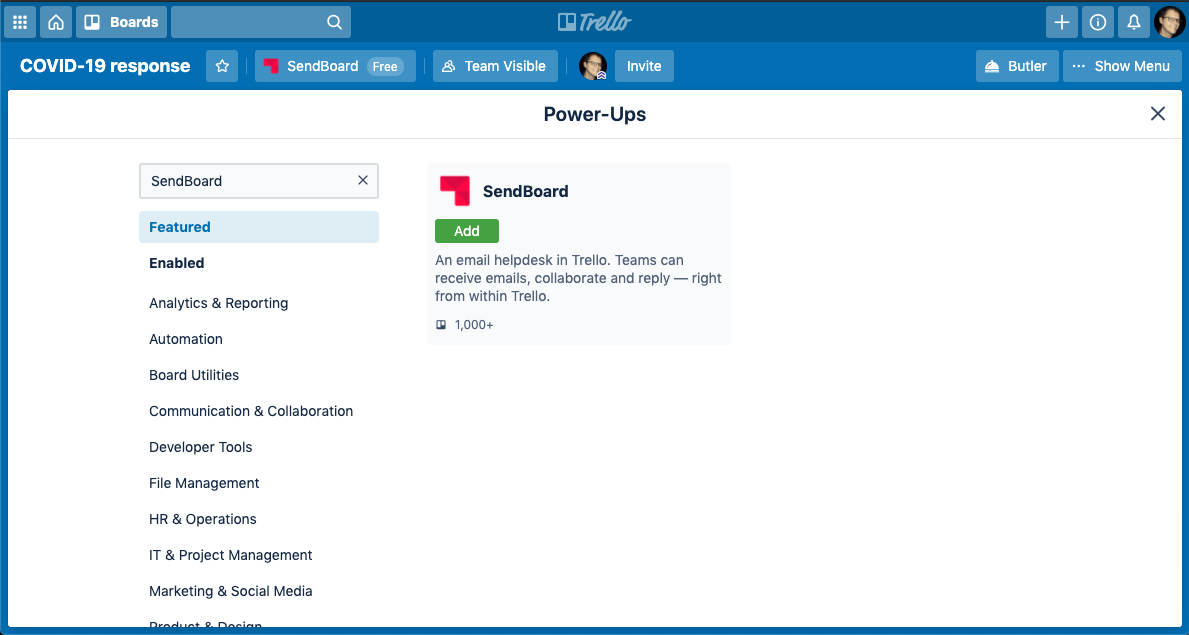Open Butler automation
Viewport: 1189px width, 635px height.
click(1017, 66)
